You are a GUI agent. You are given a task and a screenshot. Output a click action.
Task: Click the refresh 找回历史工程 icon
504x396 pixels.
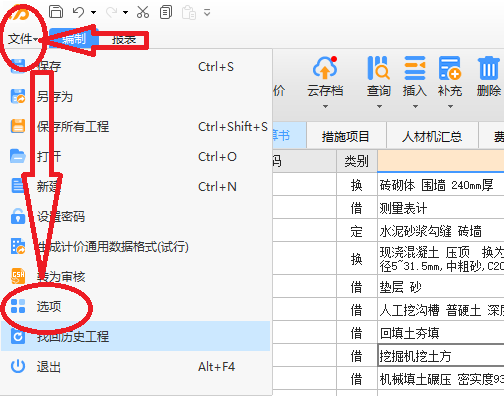(18, 336)
